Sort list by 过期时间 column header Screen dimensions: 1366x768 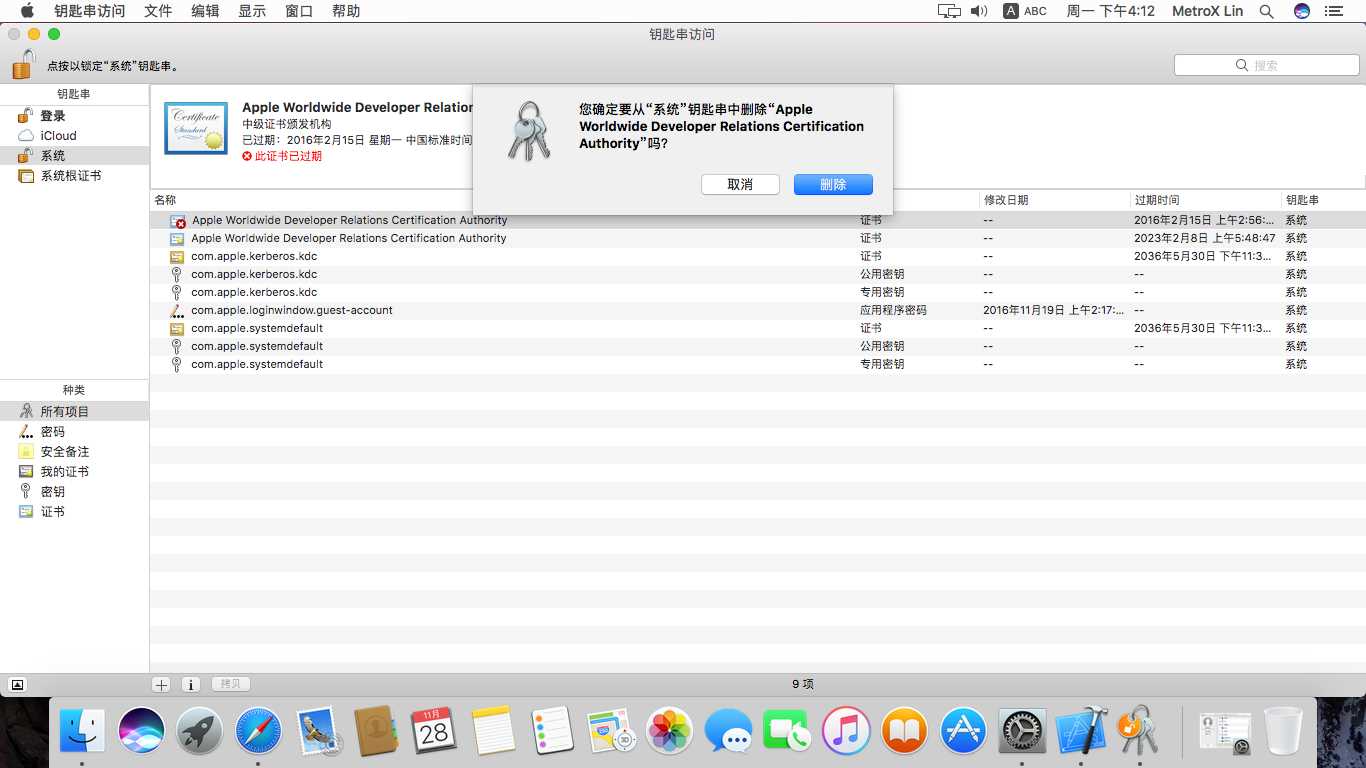[1157, 200]
